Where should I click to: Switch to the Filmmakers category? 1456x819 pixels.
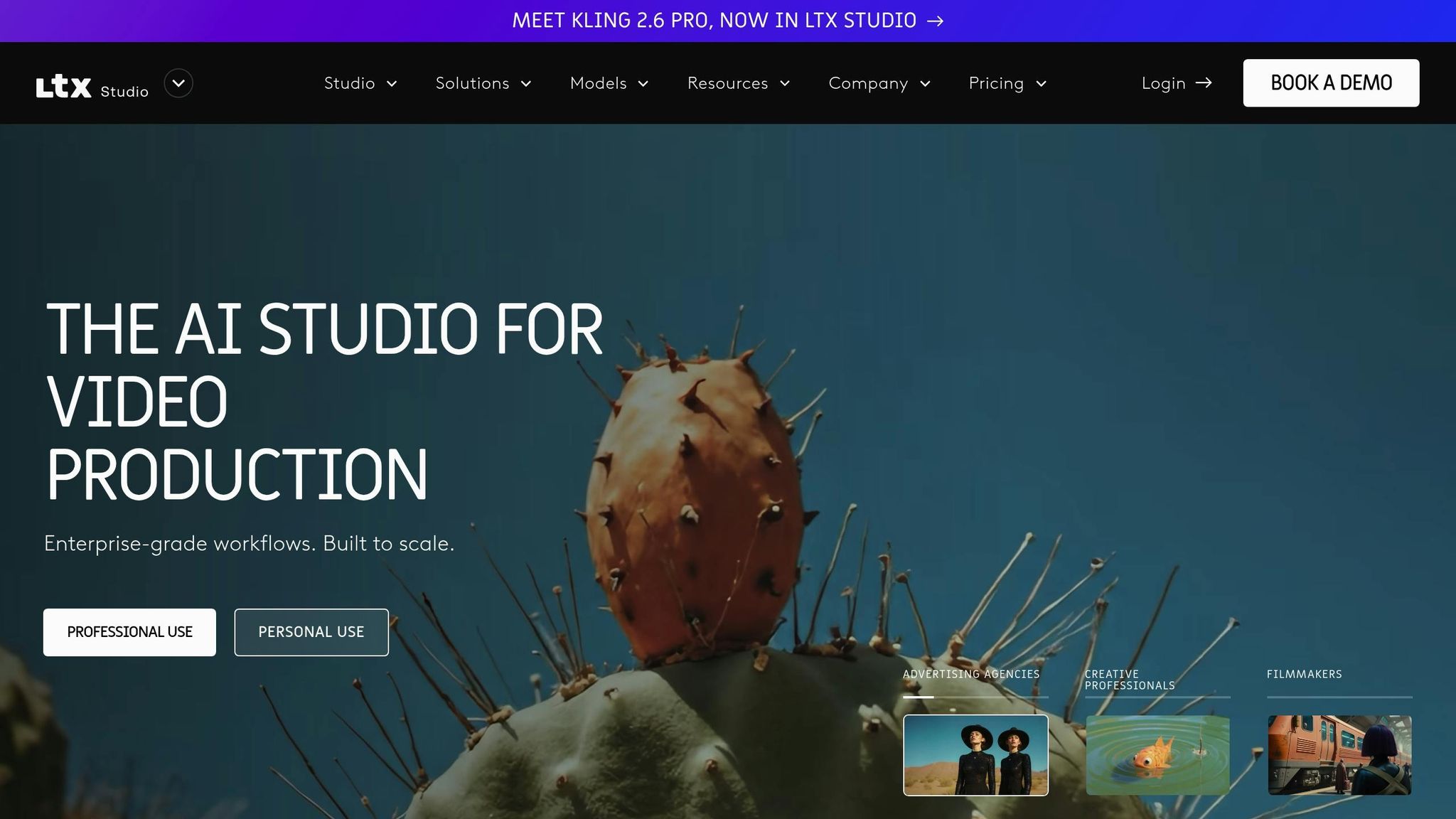click(x=1303, y=673)
